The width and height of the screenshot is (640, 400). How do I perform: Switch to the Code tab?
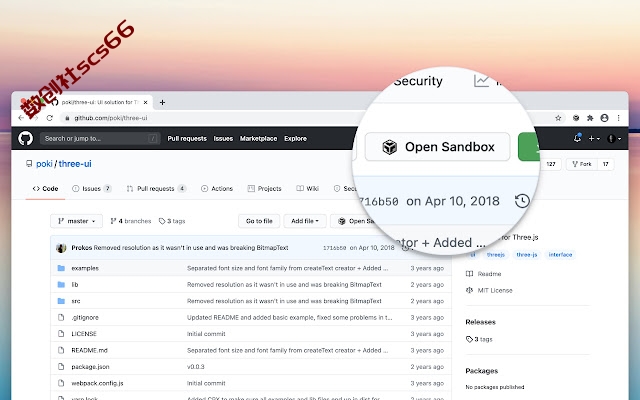(x=45, y=189)
